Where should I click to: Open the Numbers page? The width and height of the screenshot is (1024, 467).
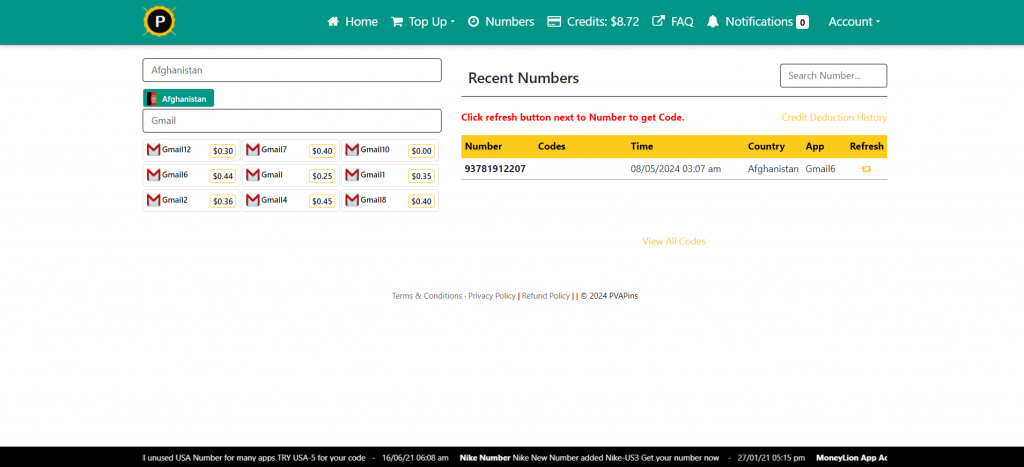(x=502, y=22)
